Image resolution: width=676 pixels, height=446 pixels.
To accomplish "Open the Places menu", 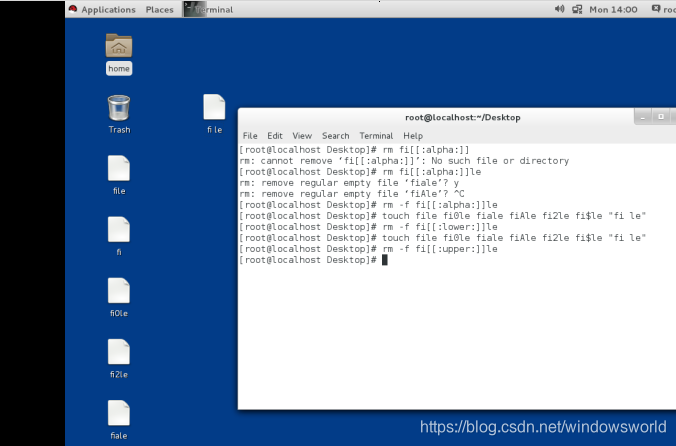I will click(160, 9).
